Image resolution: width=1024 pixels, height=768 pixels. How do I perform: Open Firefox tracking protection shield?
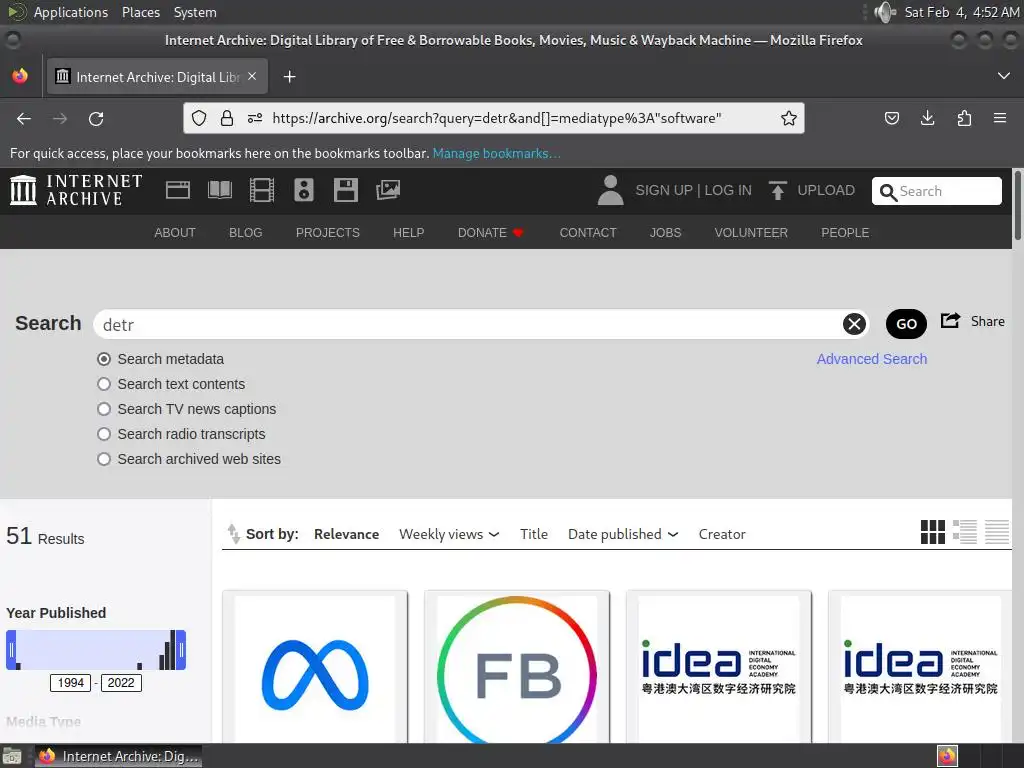point(199,118)
